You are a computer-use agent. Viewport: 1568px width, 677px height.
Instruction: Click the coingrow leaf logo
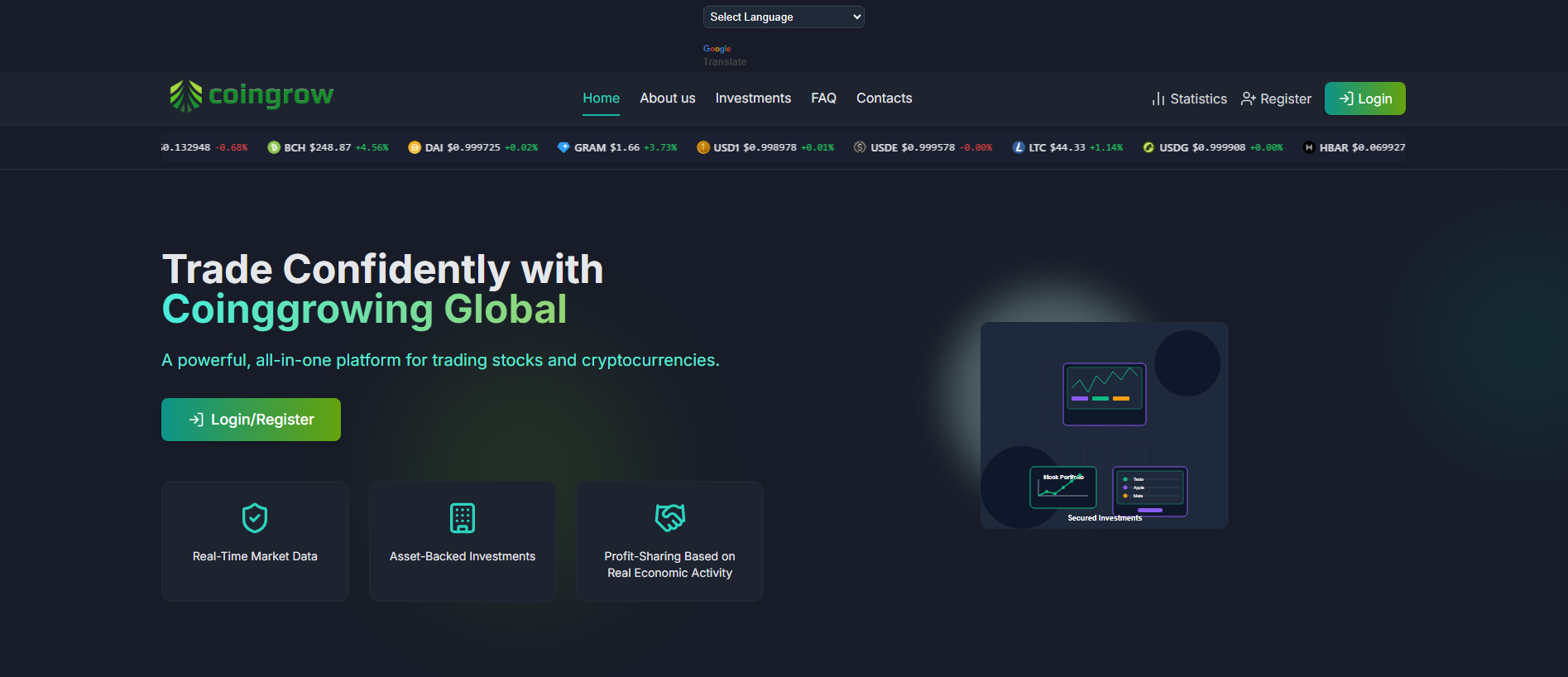[x=185, y=96]
